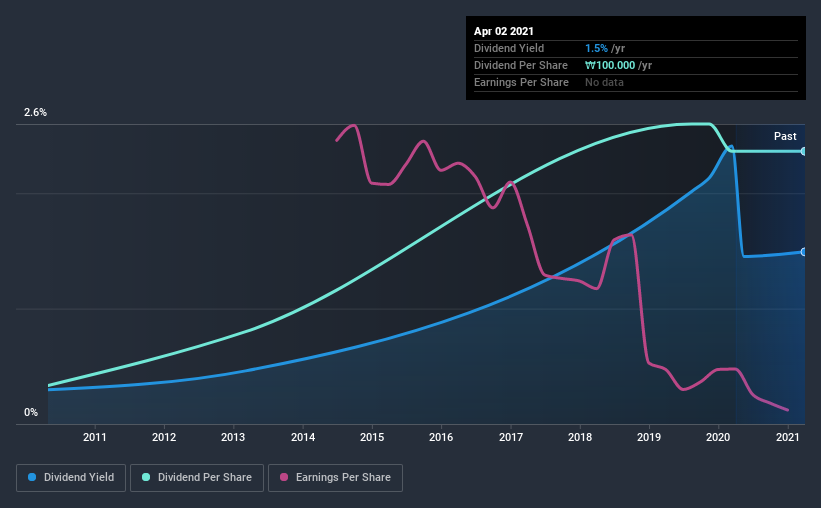821x508 pixels.
Task: Select the 2015 x-axis label
Action: (372, 437)
